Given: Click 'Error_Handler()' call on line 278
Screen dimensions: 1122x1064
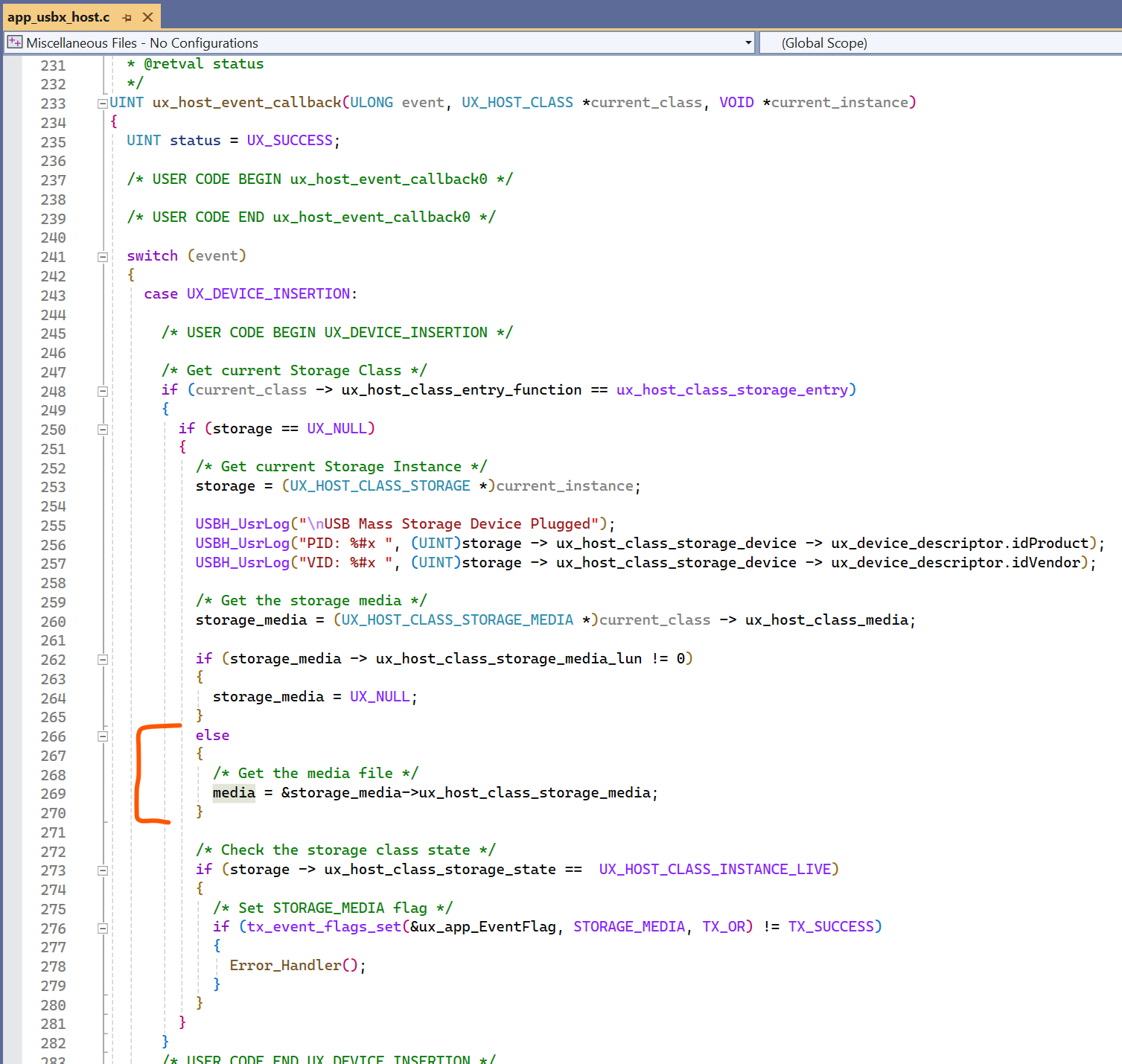Looking at the screenshot, I should 296,965.
